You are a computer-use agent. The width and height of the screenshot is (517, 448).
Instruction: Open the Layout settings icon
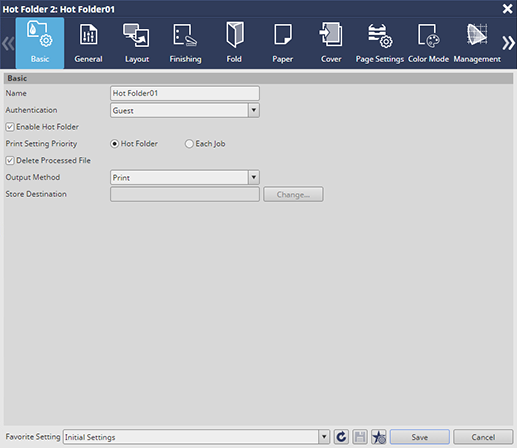tap(136, 35)
